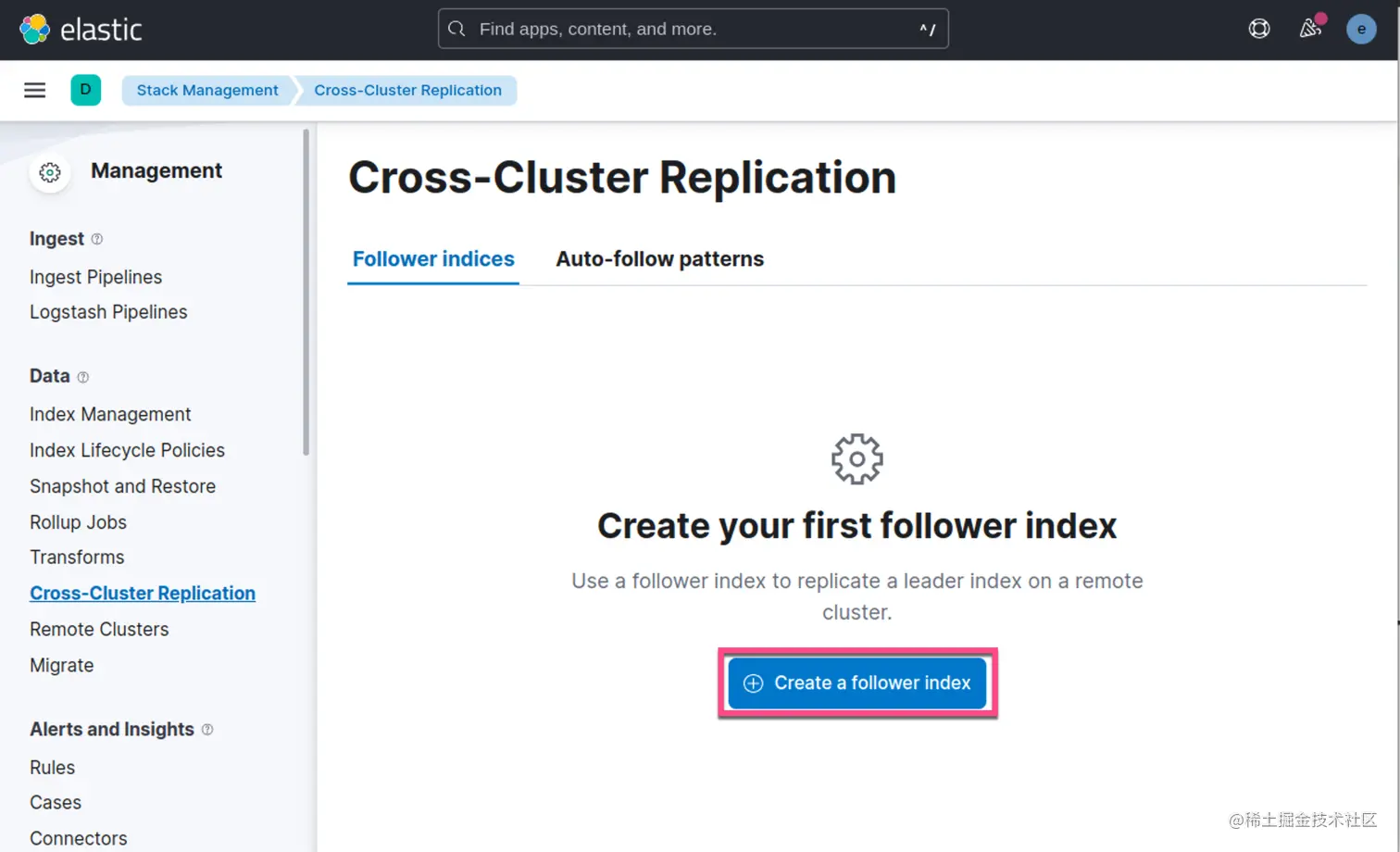Switch to Auto-follow patterns tab
This screenshot has height=852, width=1400.
click(659, 259)
